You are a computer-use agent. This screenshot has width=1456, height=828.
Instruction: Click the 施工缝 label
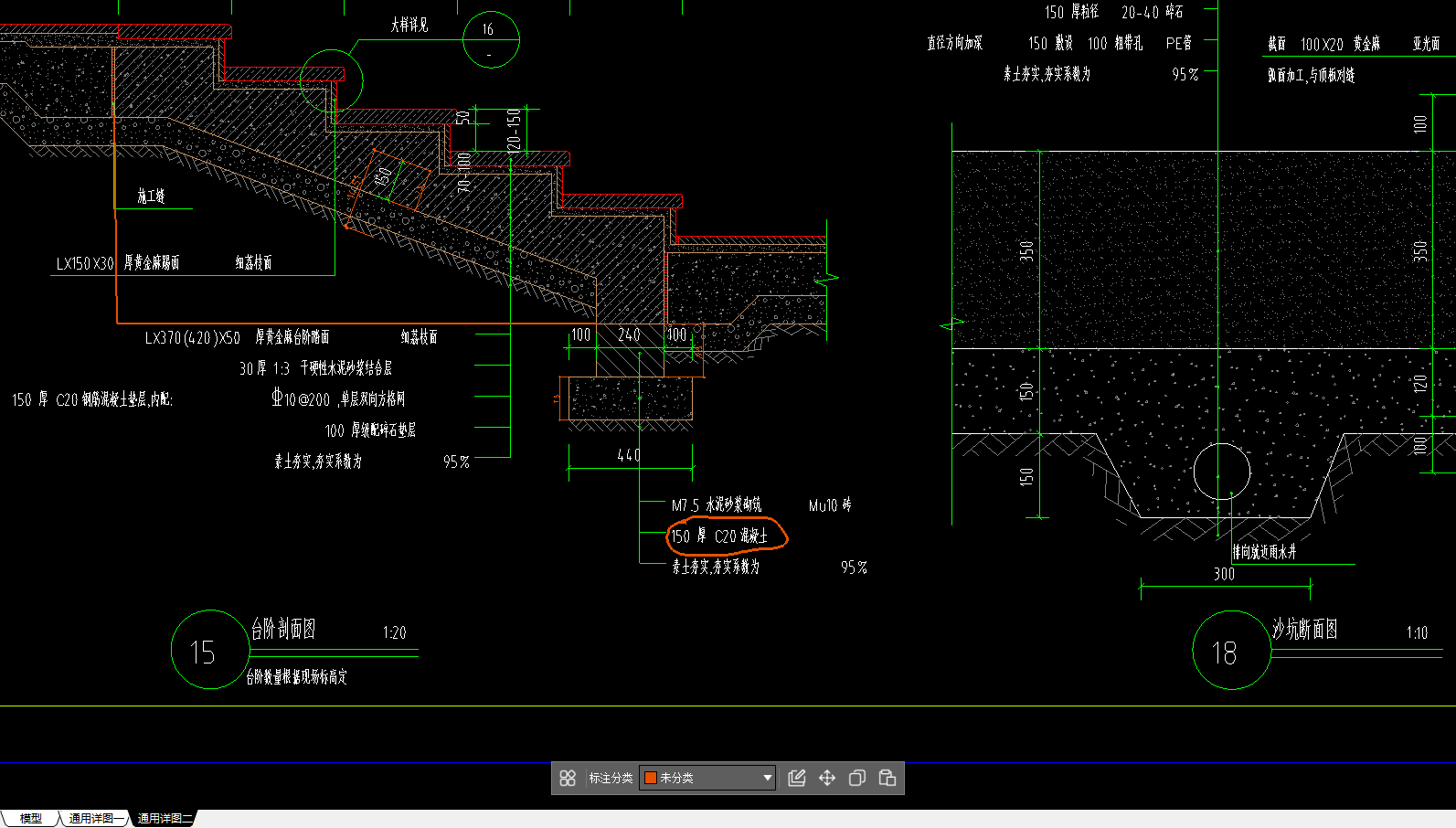(152, 196)
